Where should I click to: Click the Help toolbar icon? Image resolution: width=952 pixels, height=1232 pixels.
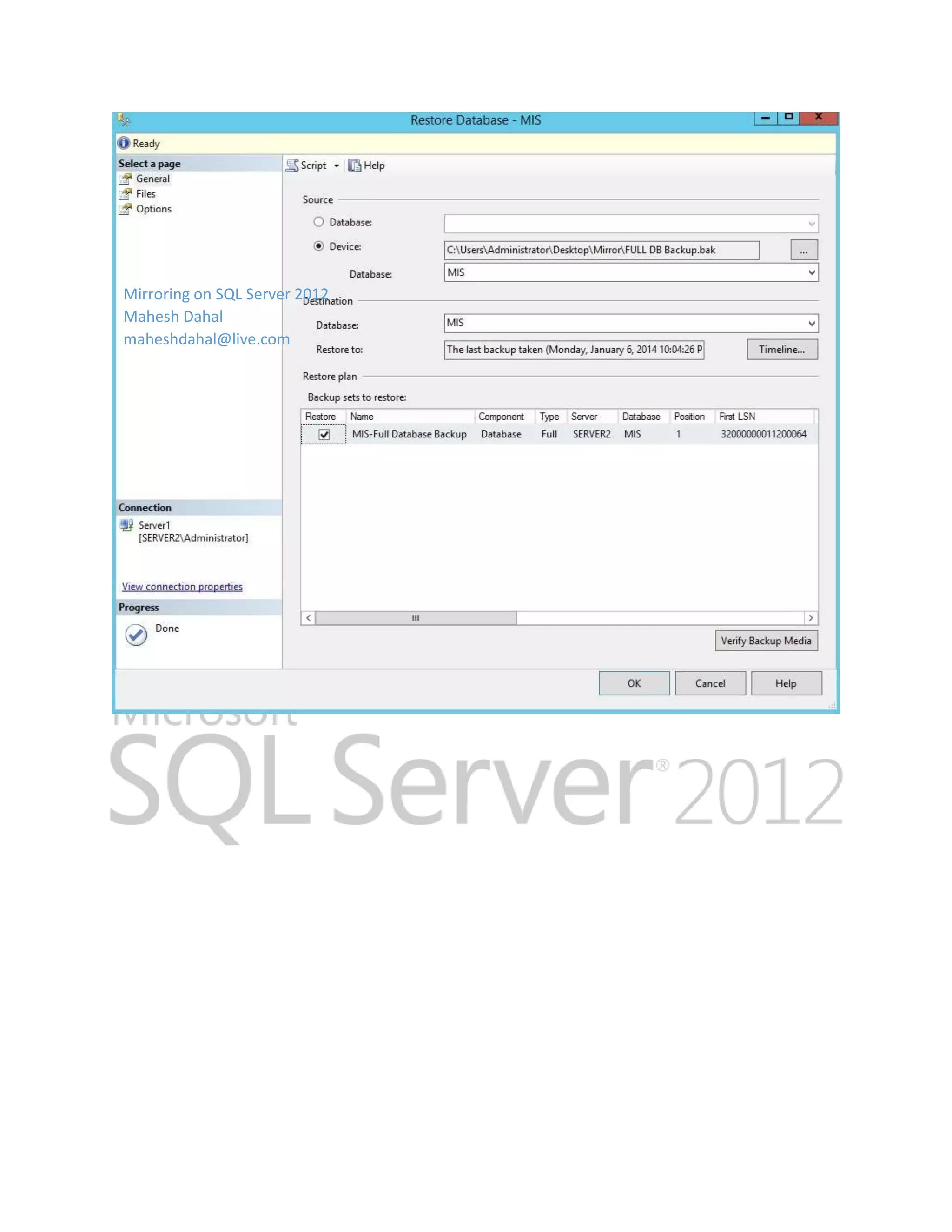(354, 166)
